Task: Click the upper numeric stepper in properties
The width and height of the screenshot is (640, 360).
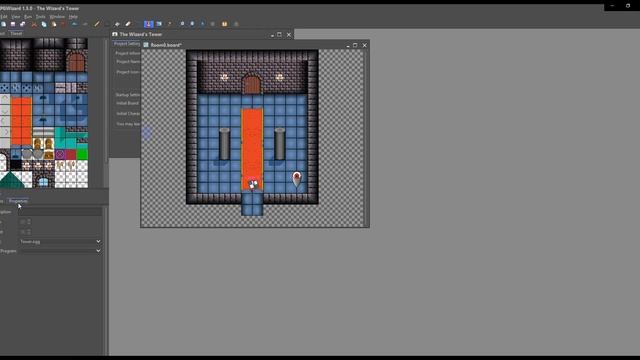Action: click(x=25, y=222)
